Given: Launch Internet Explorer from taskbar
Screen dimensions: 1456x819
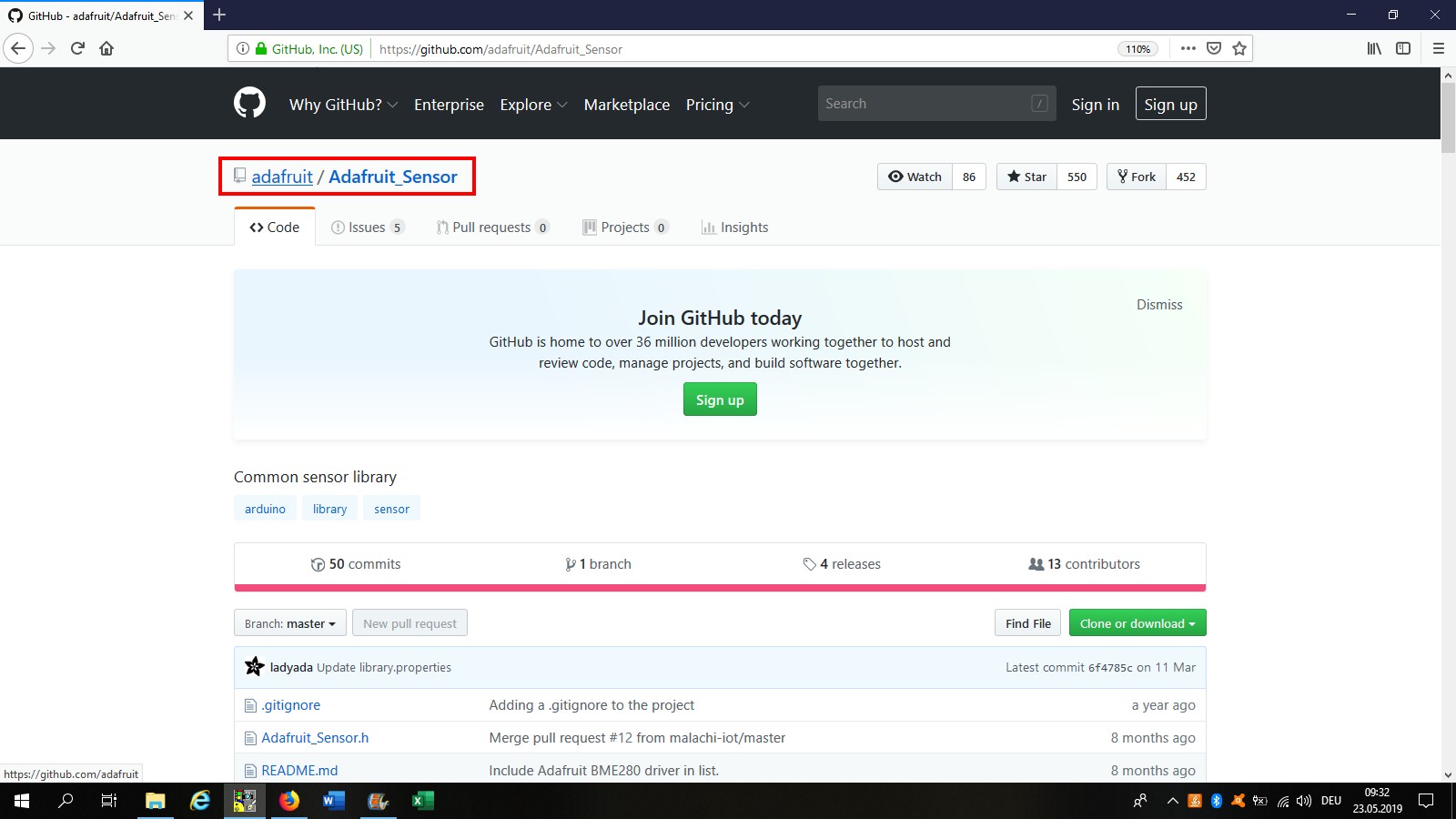Looking at the screenshot, I should pos(200,801).
